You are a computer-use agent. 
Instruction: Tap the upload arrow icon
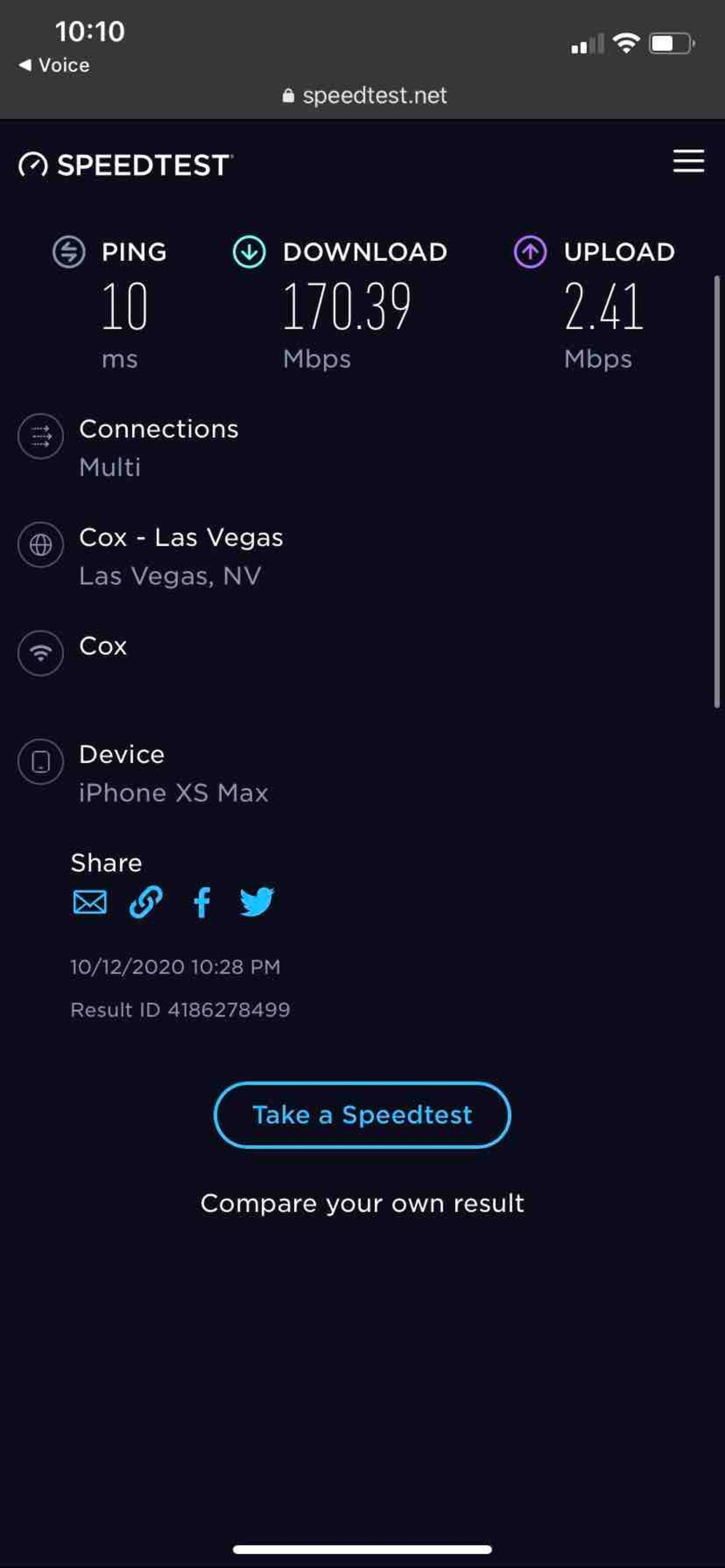(x=530, y=252)
